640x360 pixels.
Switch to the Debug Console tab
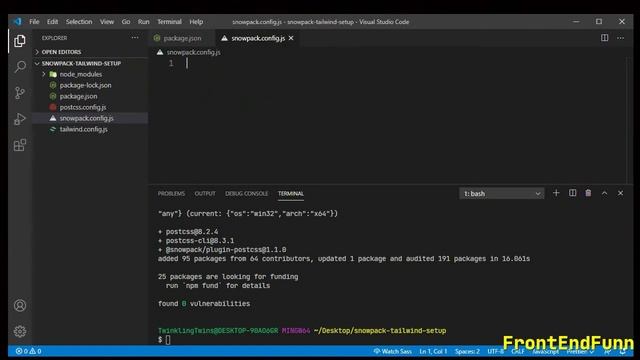click(x=247, y=193)
